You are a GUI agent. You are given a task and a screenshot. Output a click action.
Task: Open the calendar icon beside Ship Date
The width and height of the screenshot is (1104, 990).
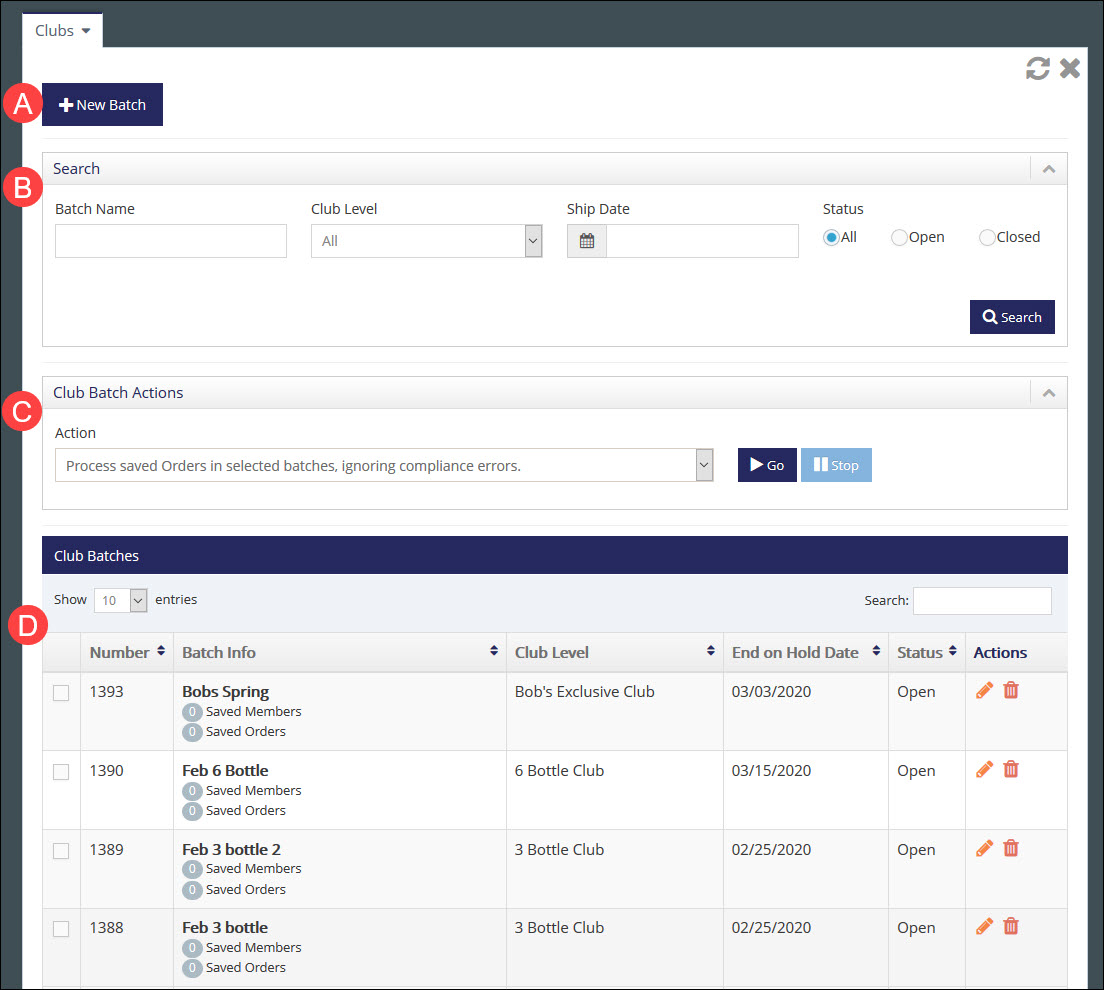point(586,240)
